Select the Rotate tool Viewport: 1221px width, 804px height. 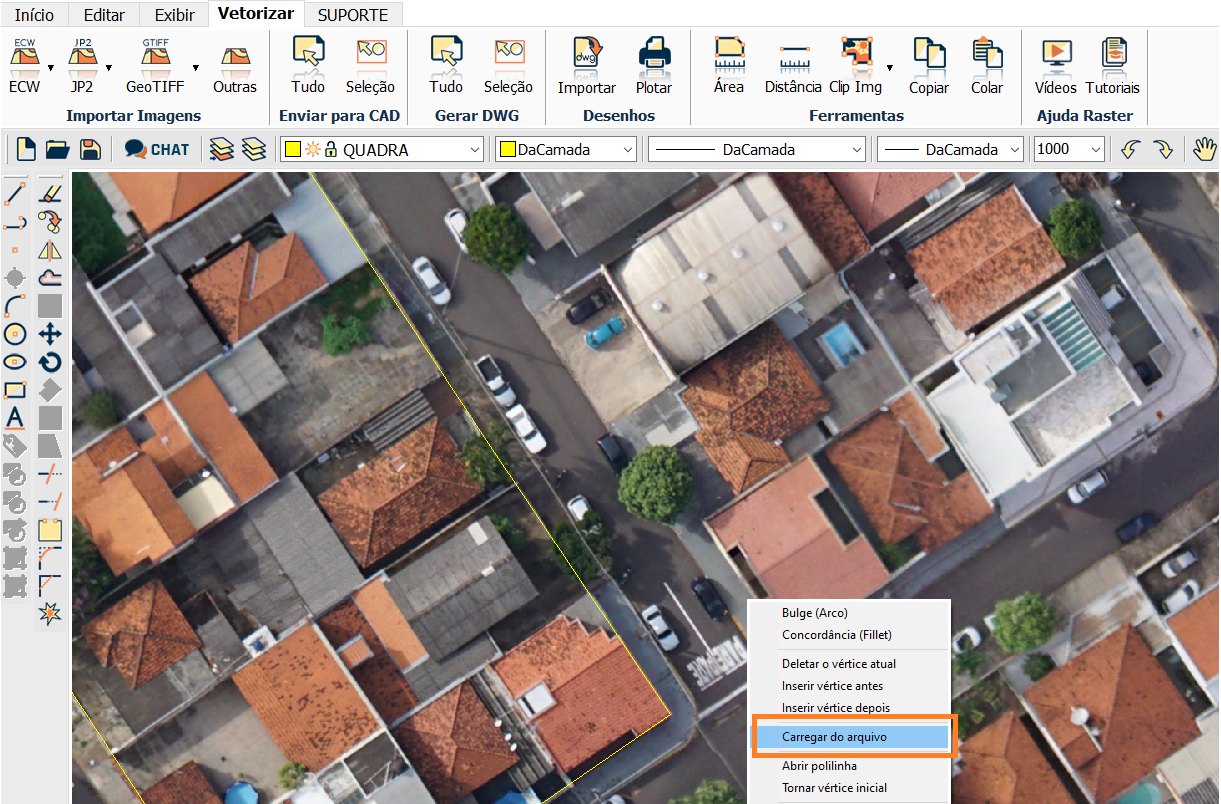[x=50, y=362]
